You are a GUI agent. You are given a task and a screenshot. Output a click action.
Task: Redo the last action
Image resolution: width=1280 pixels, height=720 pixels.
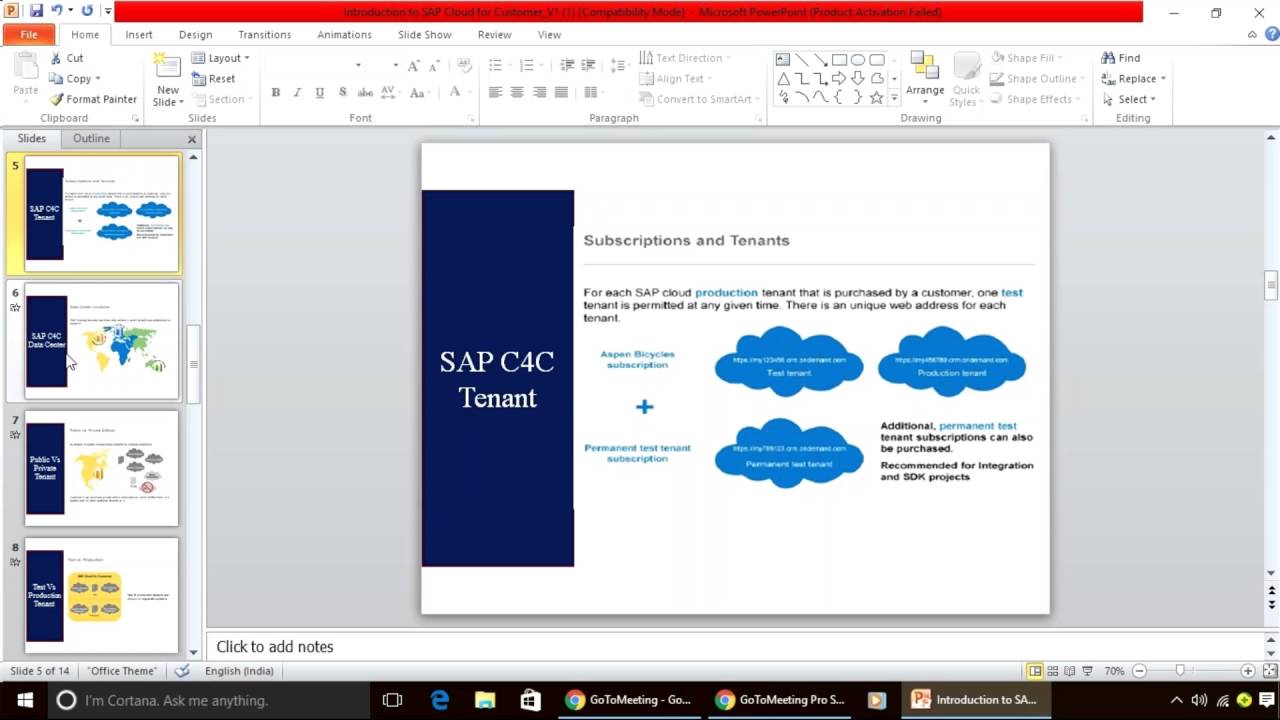(x=87, y=11)
